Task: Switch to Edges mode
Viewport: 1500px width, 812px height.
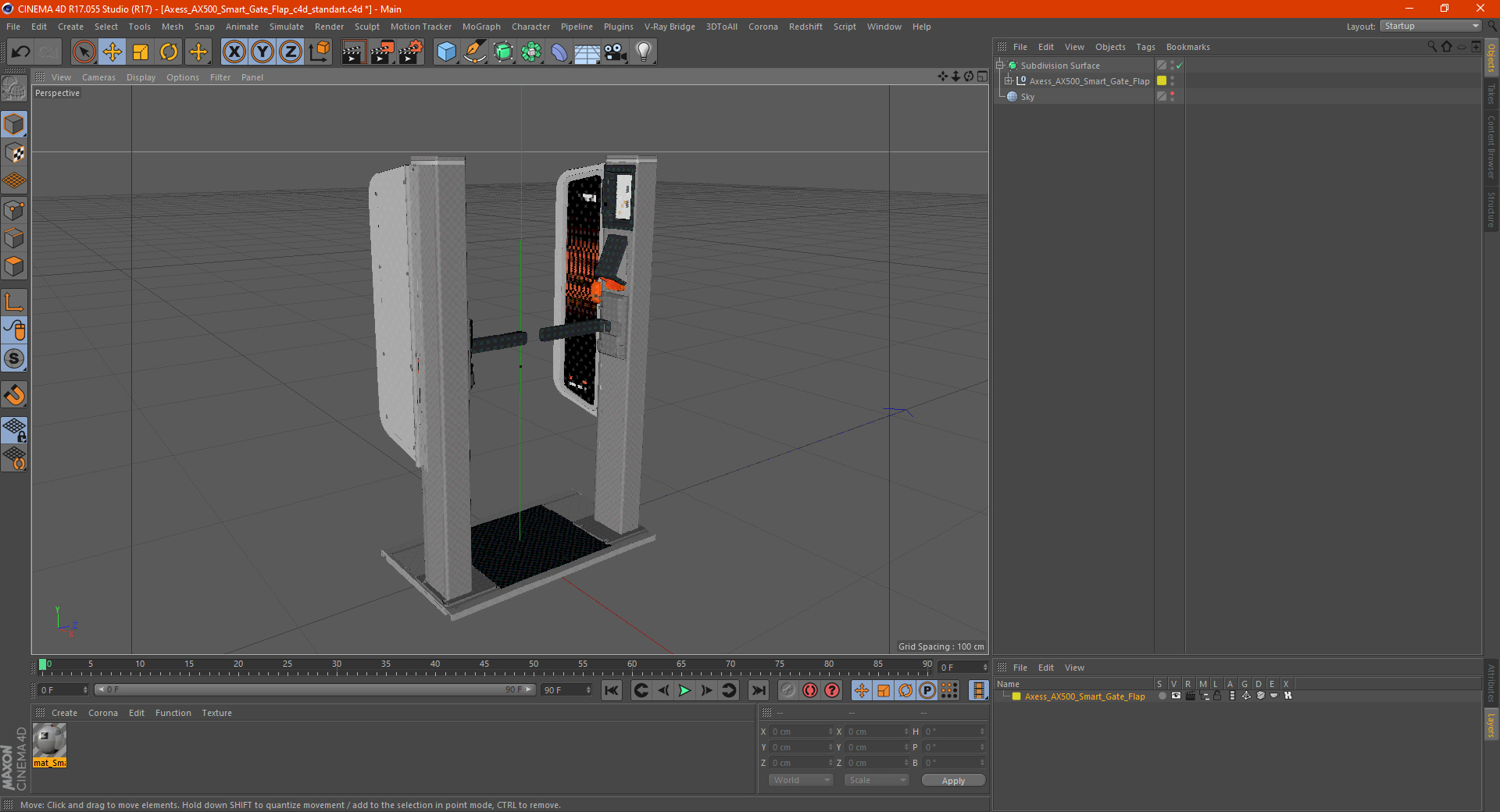Action: tap(14, 238)
